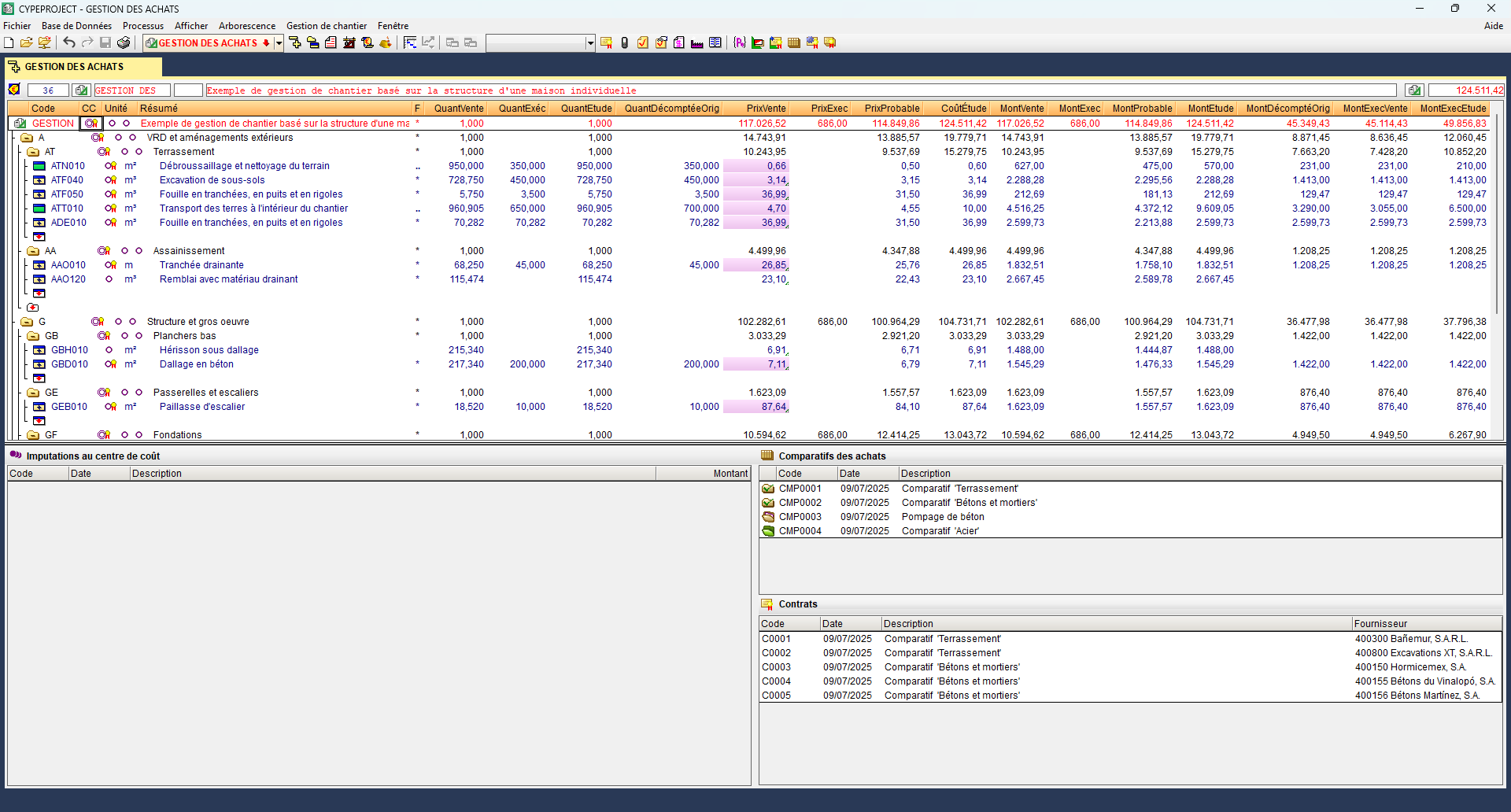Click the Undo arrow in the toolbar
This screenshot has width=1511, height=812.
tap(69, 42)
